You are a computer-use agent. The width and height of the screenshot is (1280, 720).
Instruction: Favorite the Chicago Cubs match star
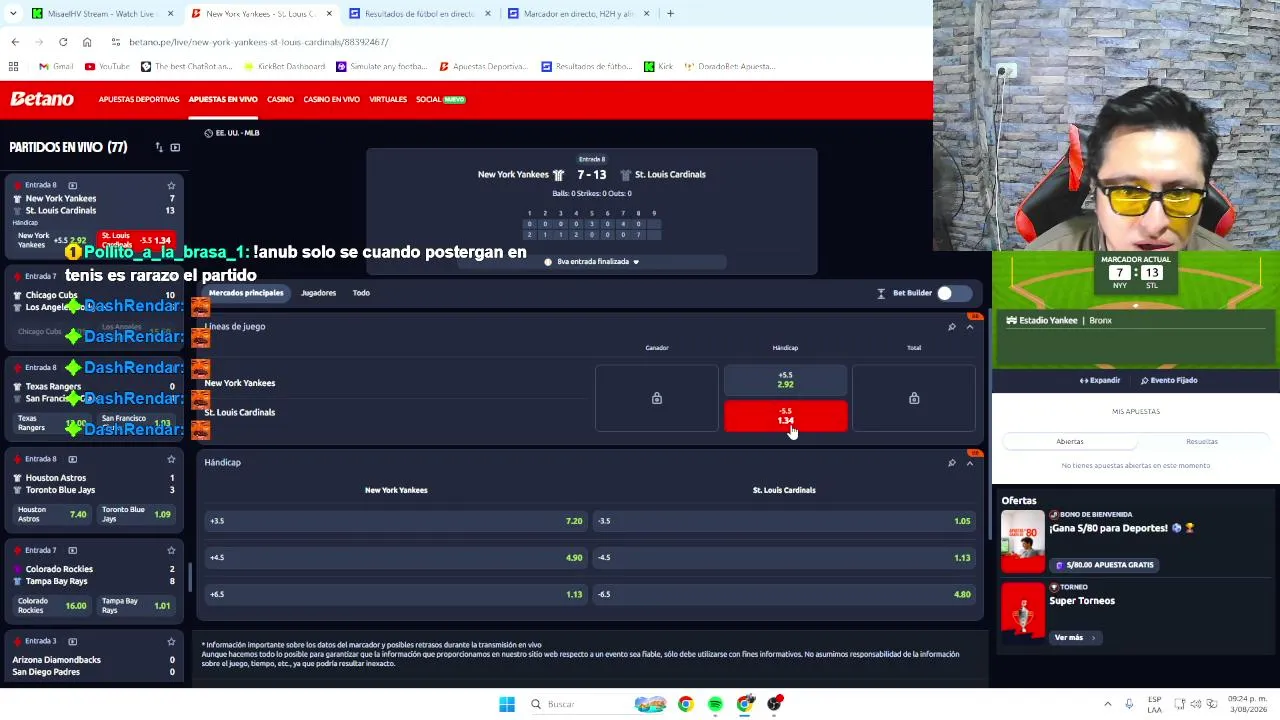pos(171,276)
